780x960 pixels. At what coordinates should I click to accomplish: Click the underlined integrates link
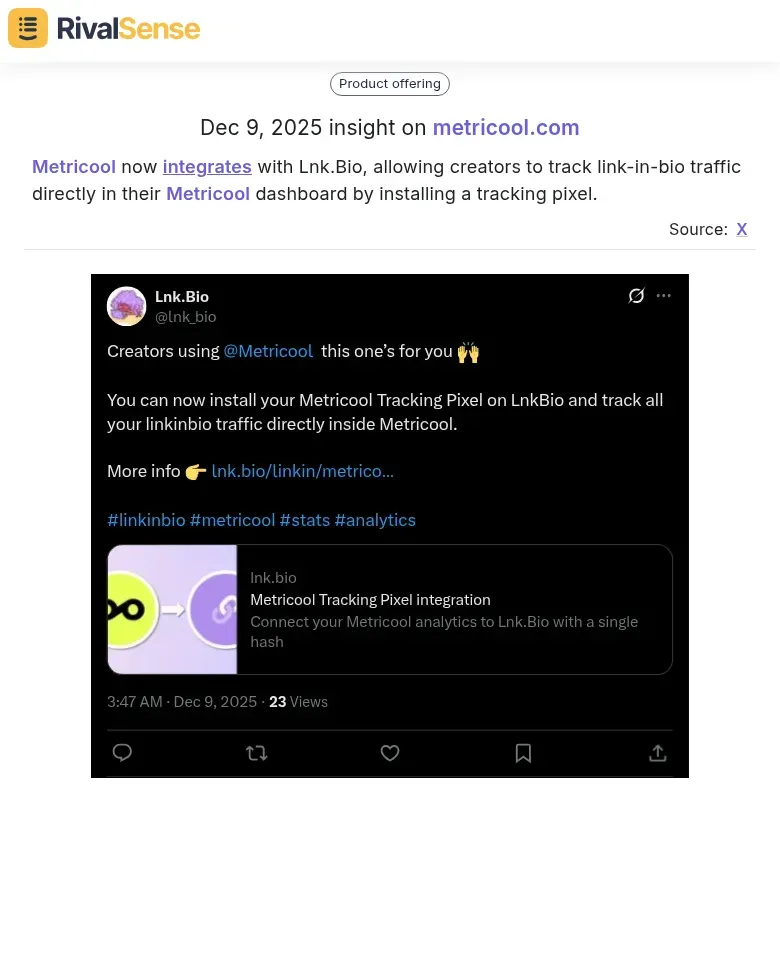coord(207,167)
